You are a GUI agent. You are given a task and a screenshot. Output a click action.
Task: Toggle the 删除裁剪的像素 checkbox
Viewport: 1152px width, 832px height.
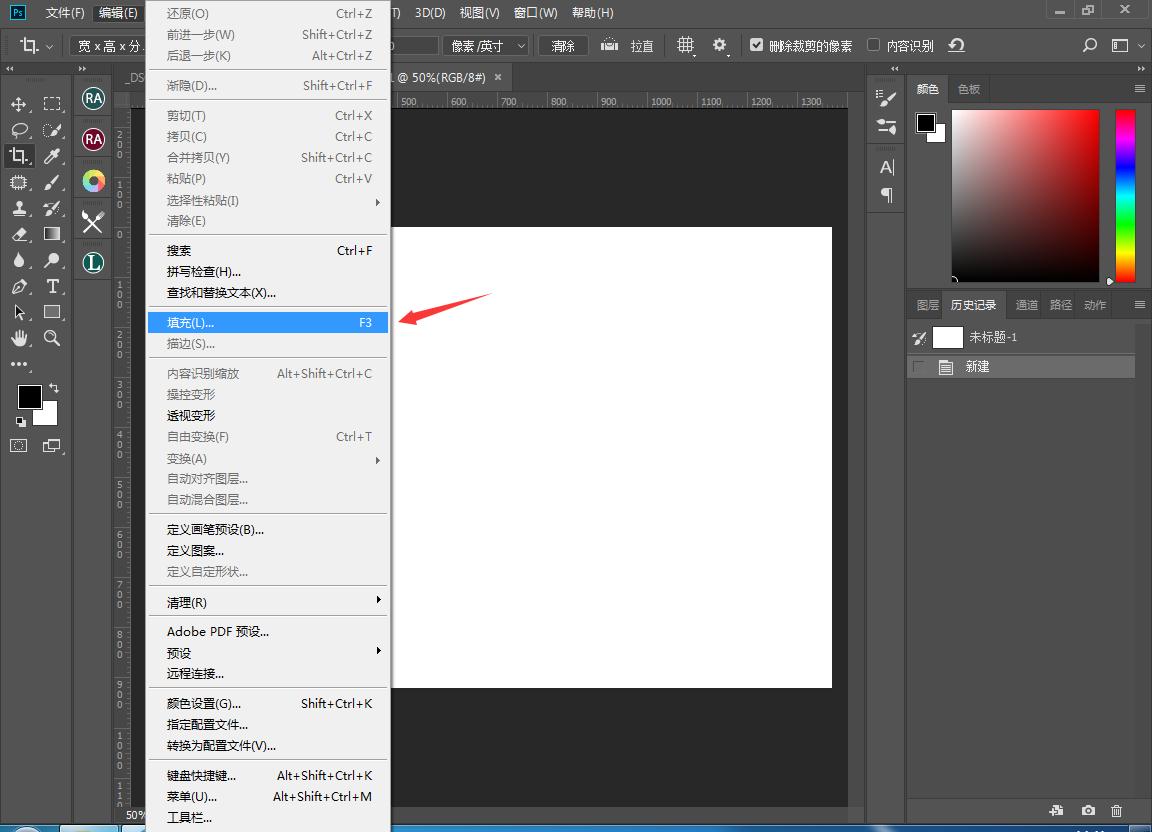click(757, 44)
